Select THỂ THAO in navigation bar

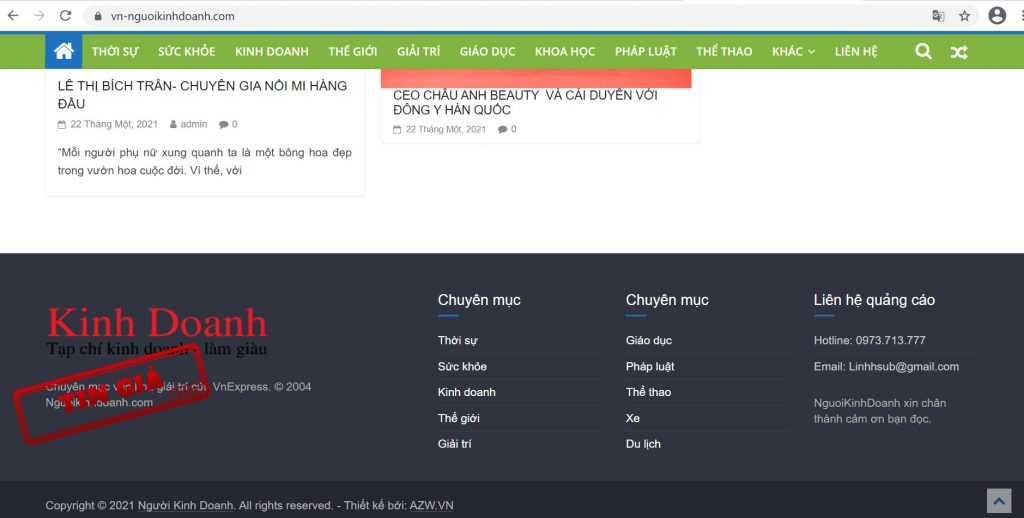pos(724,51)
